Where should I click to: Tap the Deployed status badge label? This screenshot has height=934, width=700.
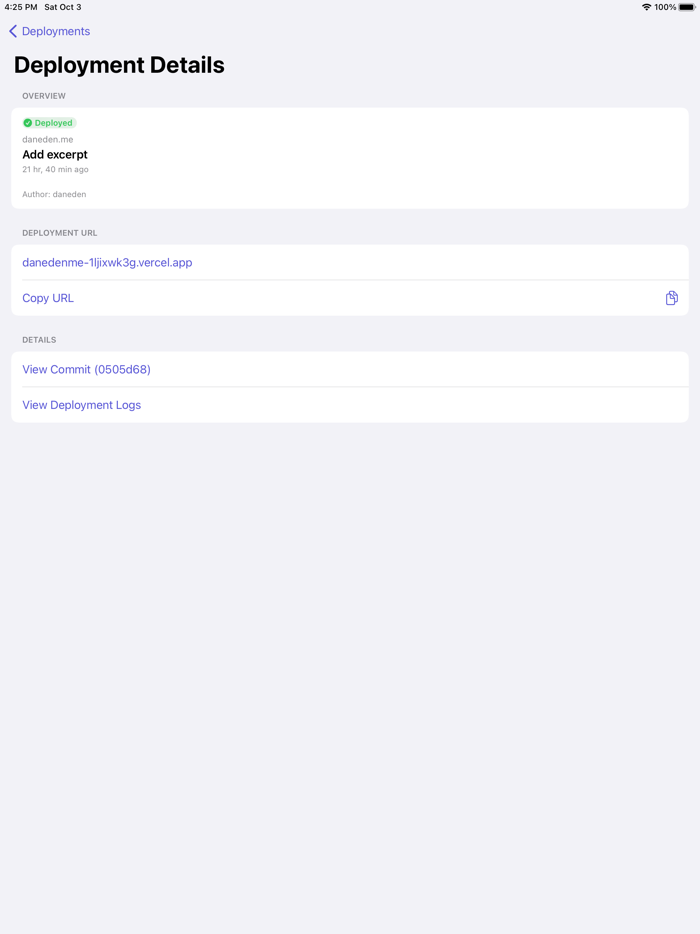pyautogui.click(x=54, y=123)
